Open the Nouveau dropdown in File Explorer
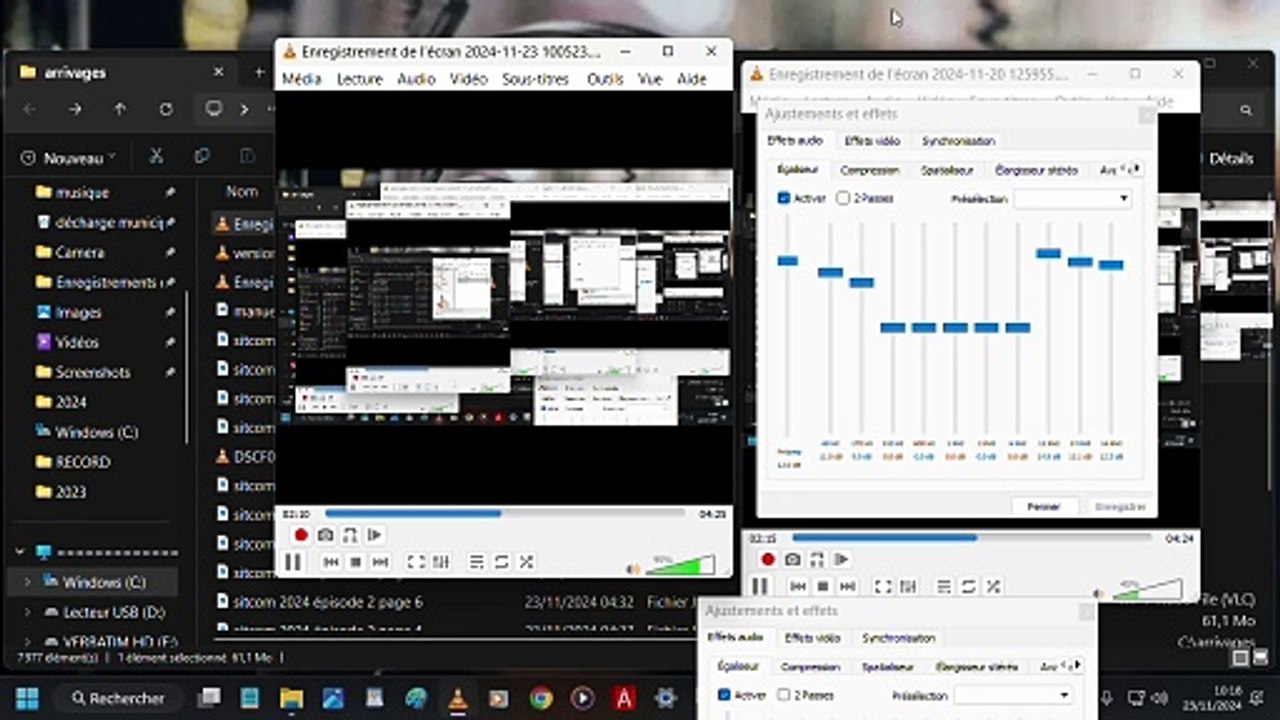 tap(67, 158)
